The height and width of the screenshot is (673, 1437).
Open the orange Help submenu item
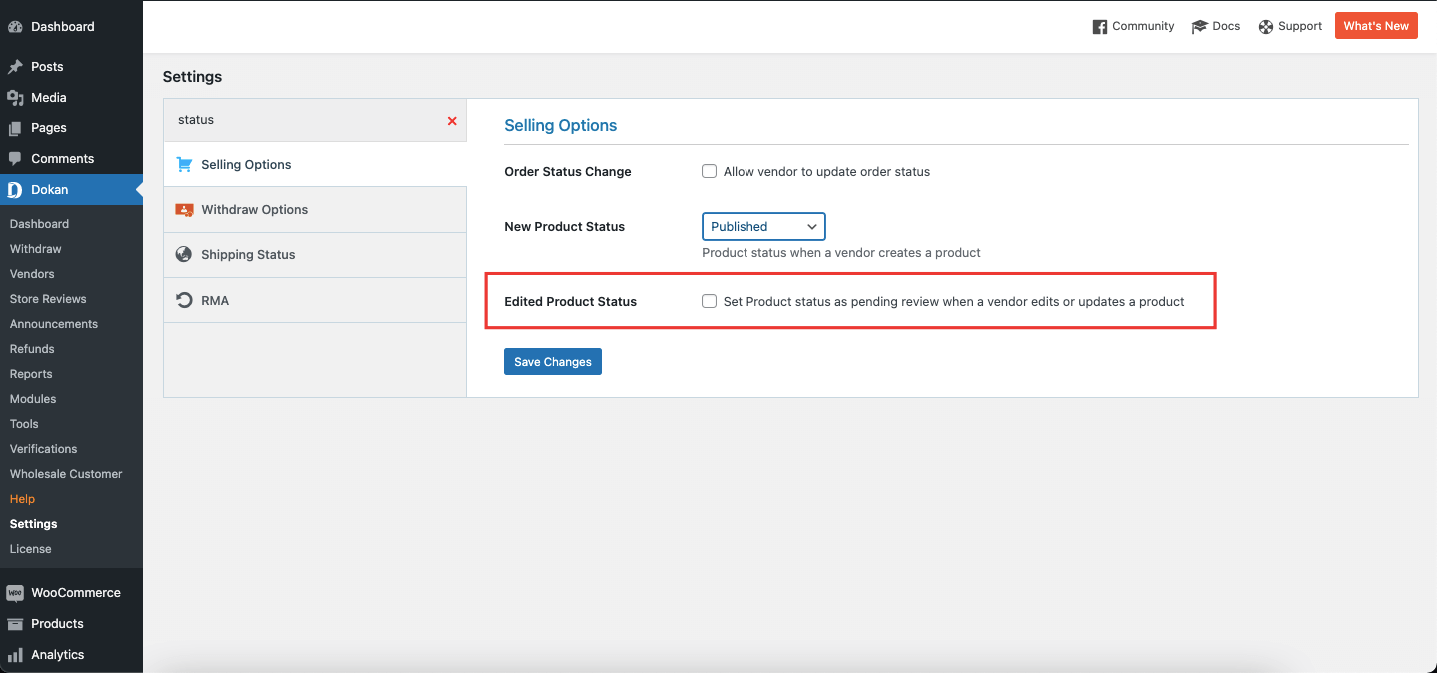click(22, 499)
